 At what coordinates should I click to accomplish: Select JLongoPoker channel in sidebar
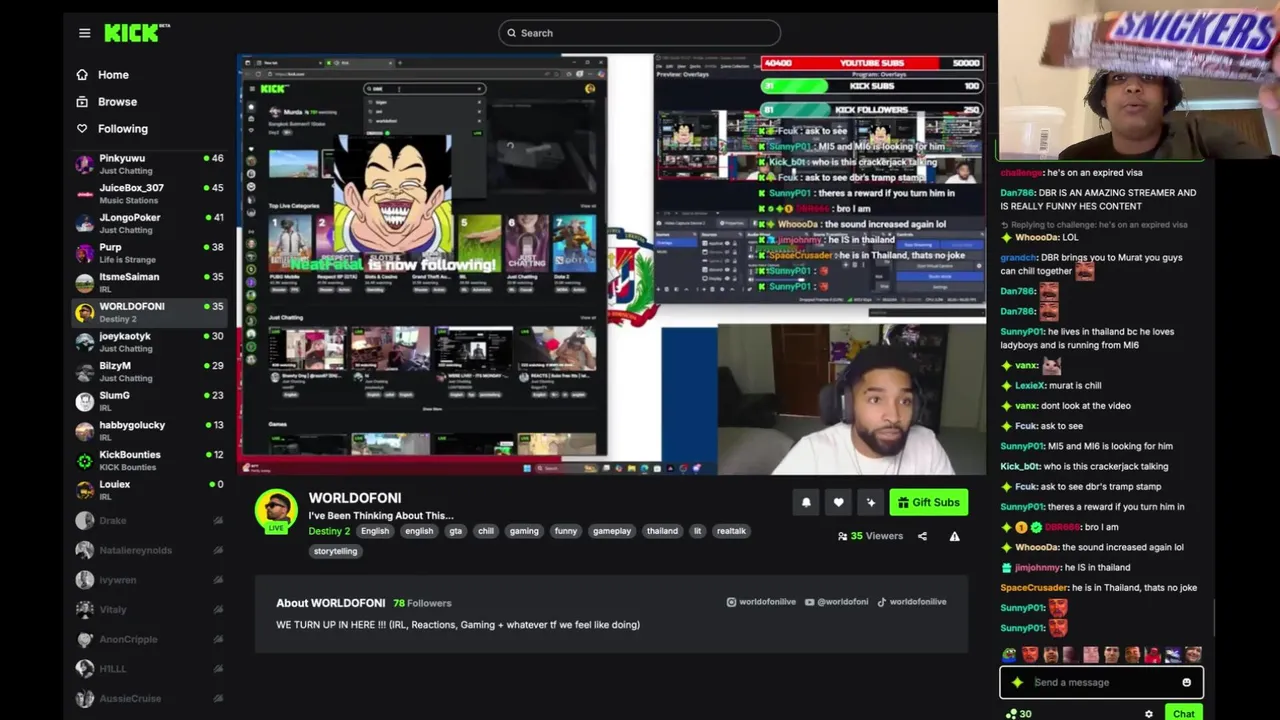click(150, 223)
